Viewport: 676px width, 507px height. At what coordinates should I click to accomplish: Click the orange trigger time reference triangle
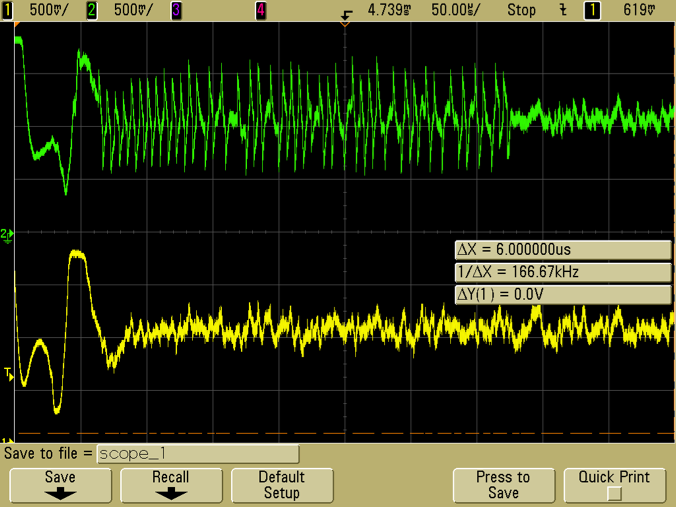344,25
